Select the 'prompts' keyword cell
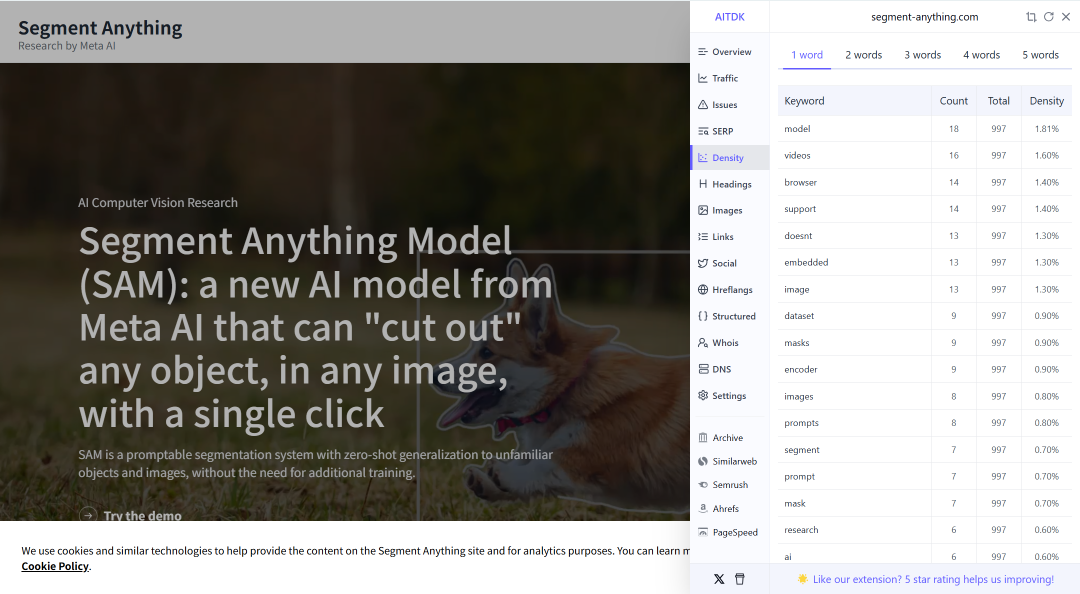Viewport: 1080px width, 594px height. click(x=855, y=423)
